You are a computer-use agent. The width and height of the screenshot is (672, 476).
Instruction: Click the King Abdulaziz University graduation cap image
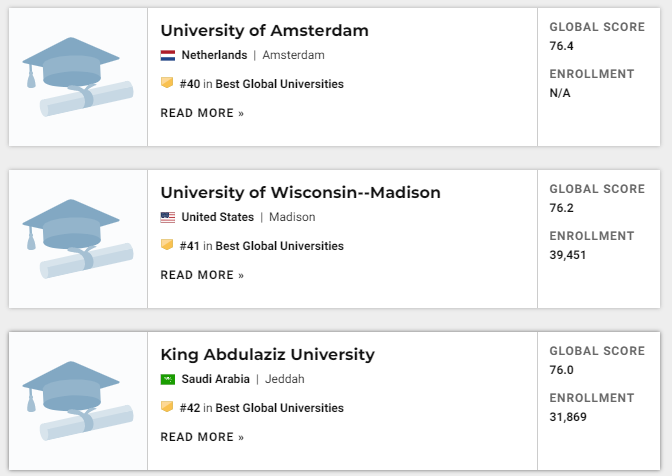[78, 401]
